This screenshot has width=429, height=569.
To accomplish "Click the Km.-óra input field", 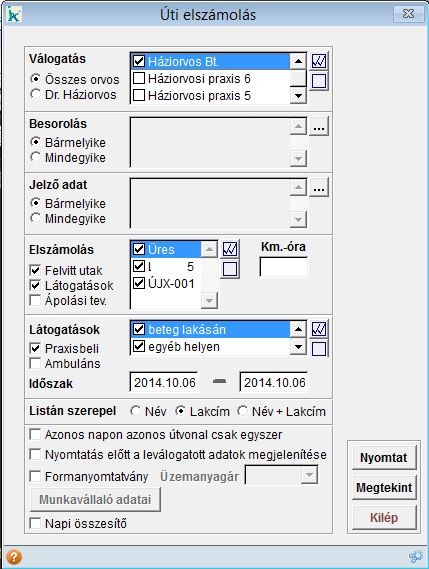I will [283, 267].
